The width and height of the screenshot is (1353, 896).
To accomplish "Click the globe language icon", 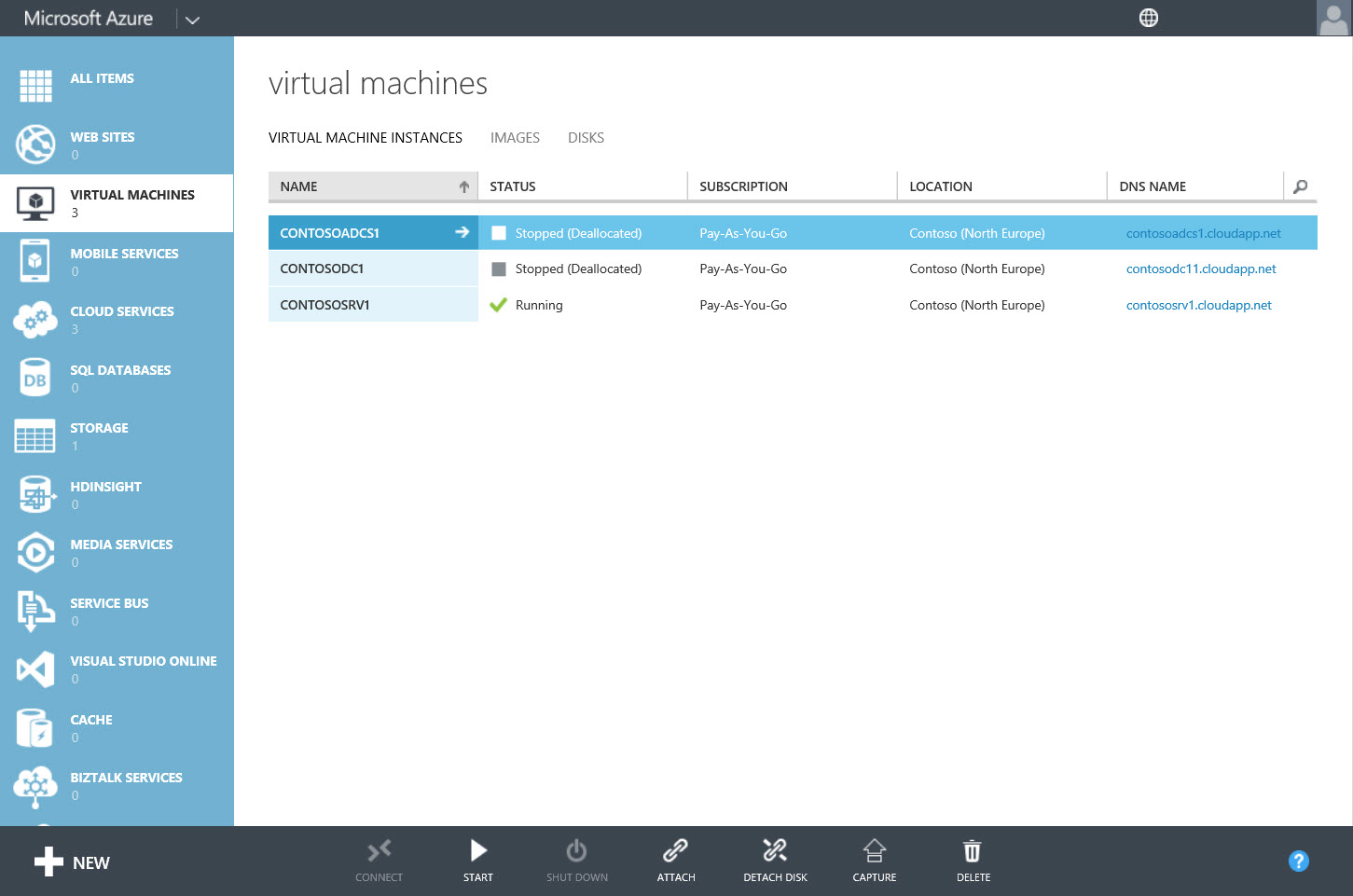I will [1149, 18].
